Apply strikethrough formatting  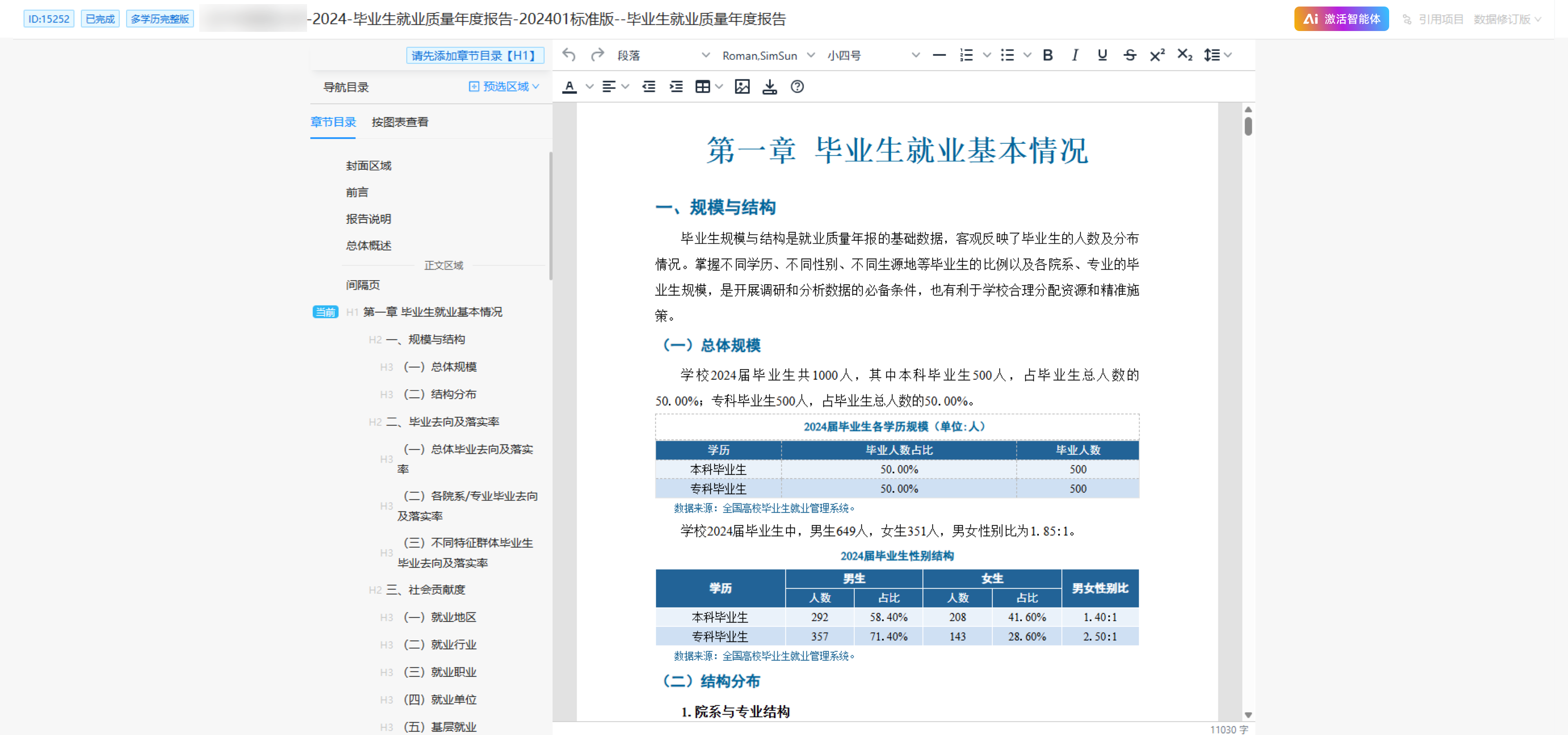tap(1130, 56)
